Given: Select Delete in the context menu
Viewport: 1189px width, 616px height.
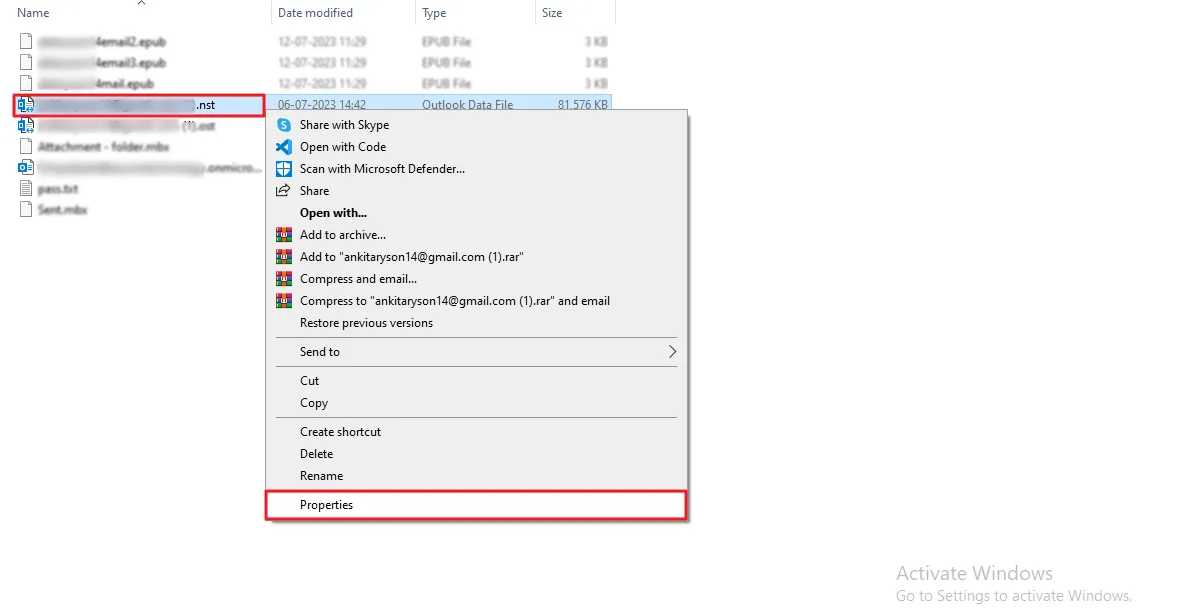Looking at the screenshot, I should tap(316, 454).
